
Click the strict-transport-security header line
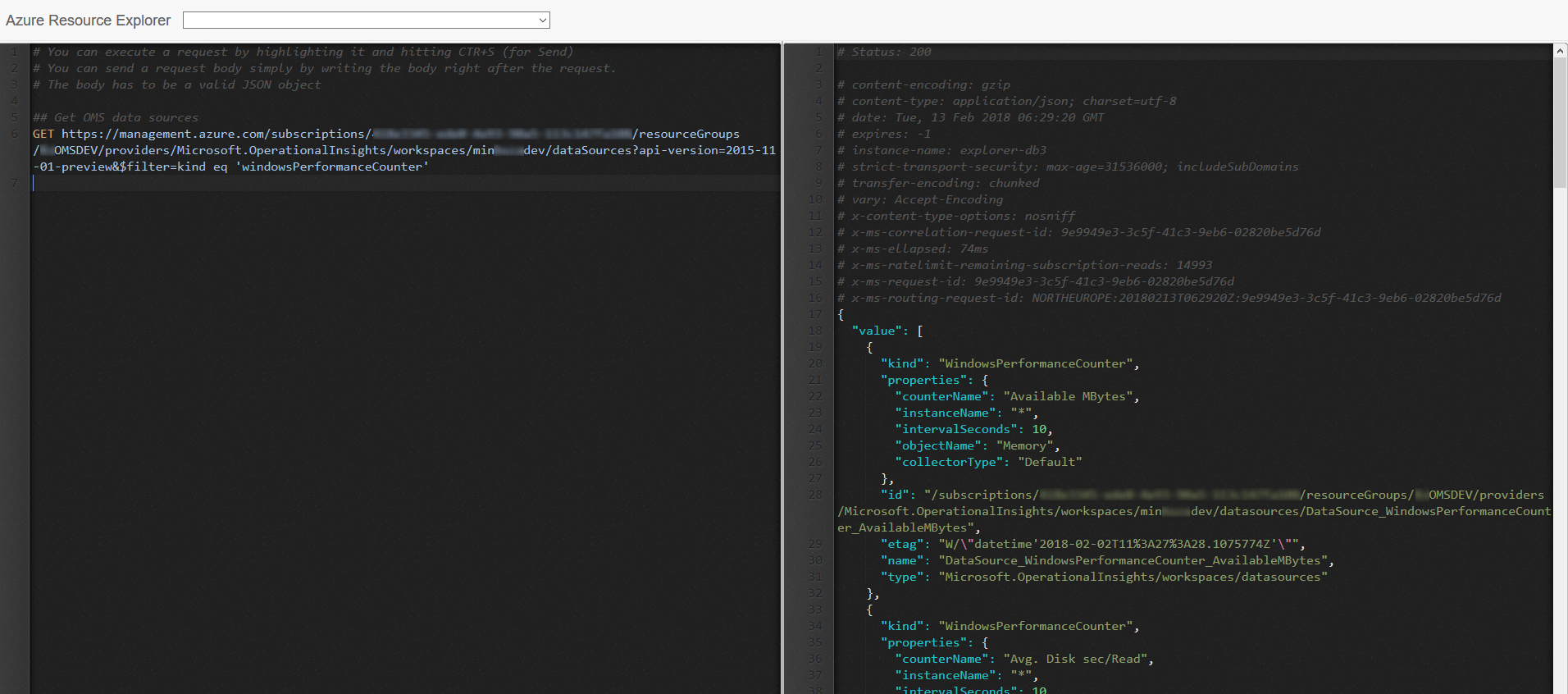[x=1068, y=167]
